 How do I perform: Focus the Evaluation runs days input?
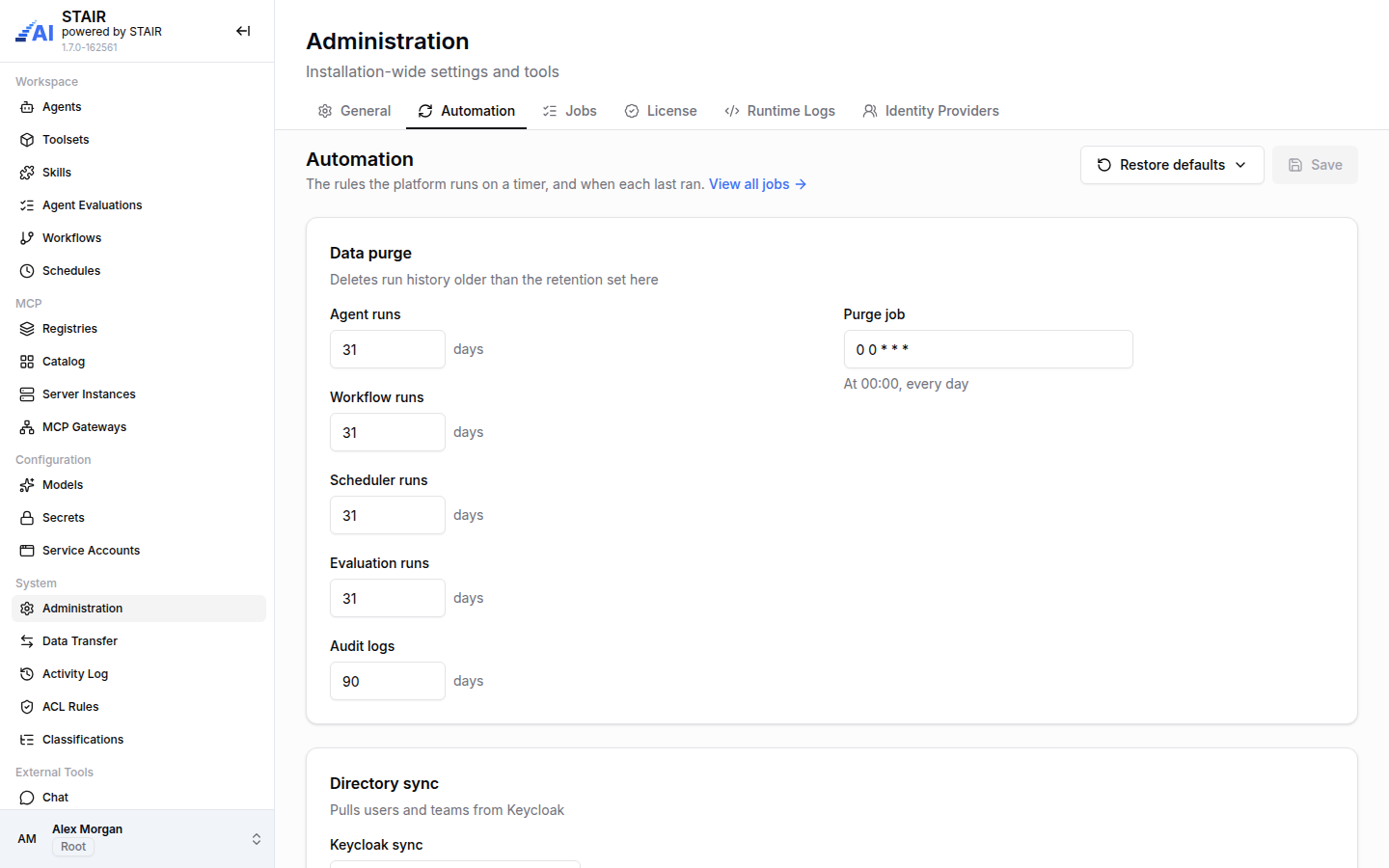(x=388, y=598)
